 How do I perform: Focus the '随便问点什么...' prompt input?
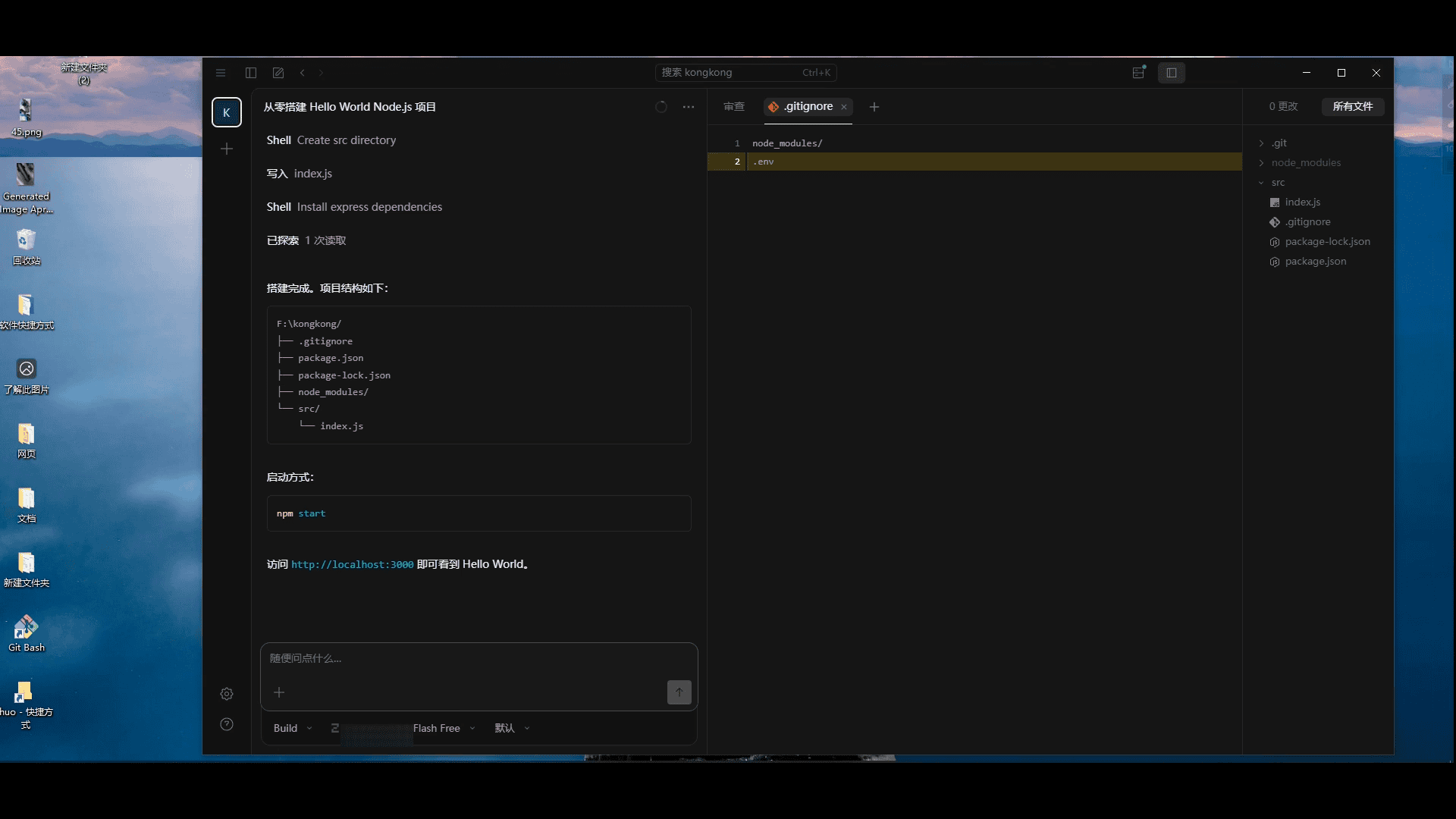point(479,658)
